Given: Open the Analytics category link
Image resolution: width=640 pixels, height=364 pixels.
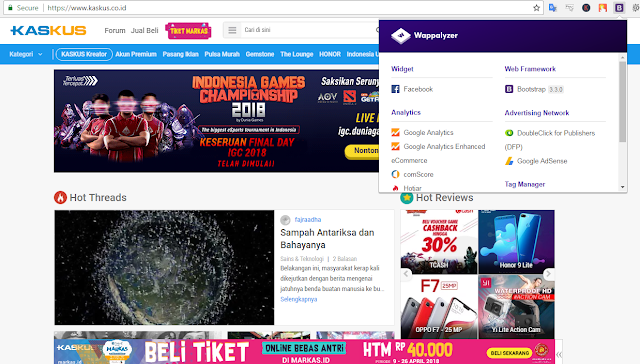Looking at the screenshot, I should [406, 112].
